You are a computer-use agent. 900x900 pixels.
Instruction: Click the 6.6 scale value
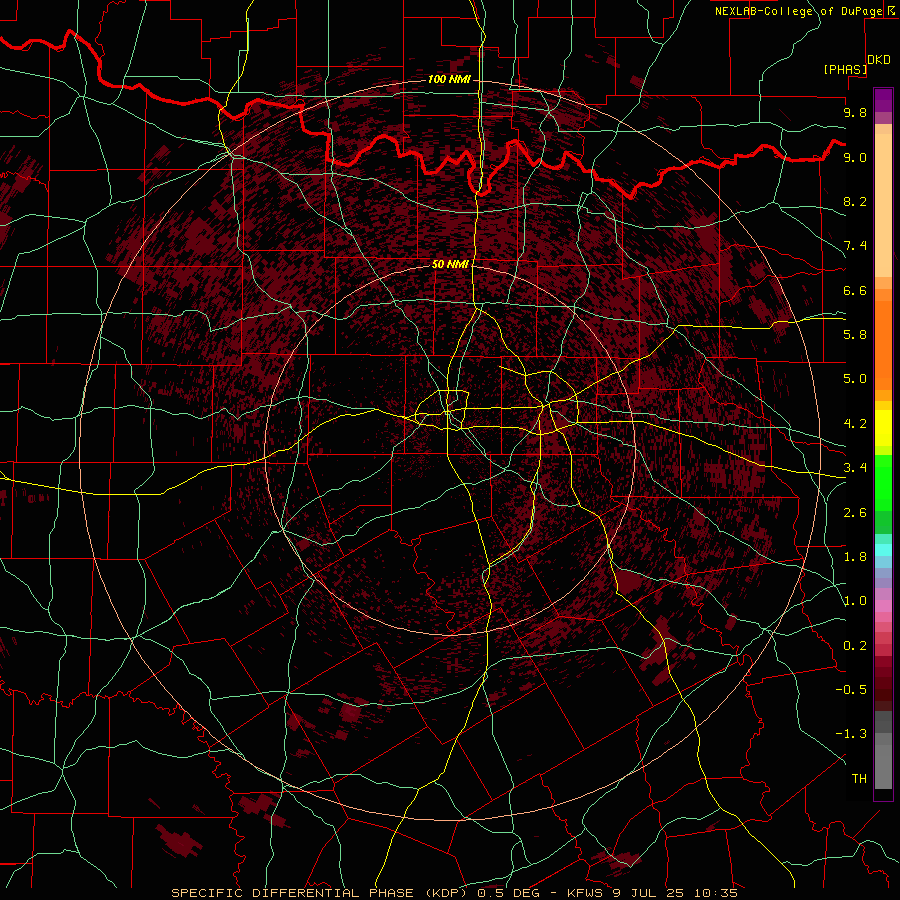click(x=855, y=290)
